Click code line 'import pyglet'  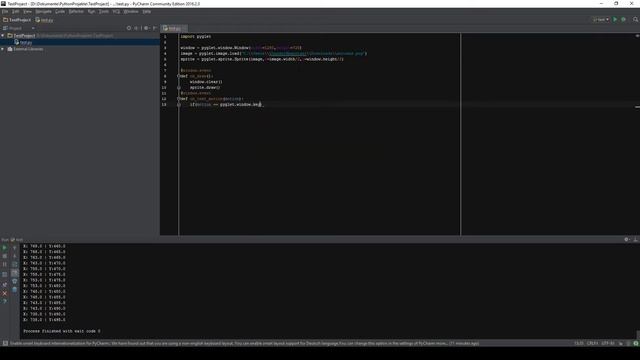click(x=196, y=36)
